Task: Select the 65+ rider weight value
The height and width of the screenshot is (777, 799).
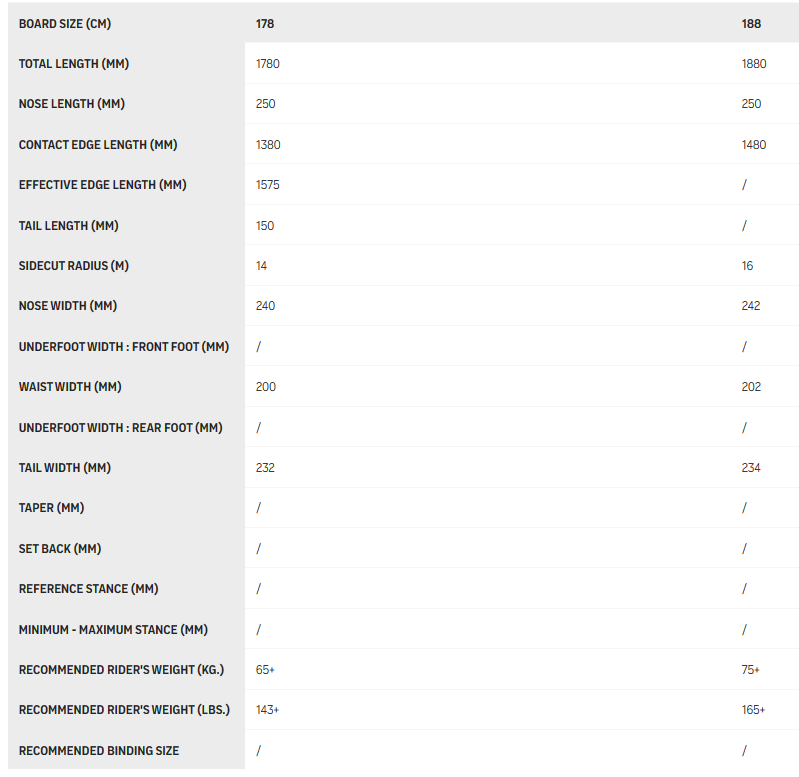Action: 265,670
